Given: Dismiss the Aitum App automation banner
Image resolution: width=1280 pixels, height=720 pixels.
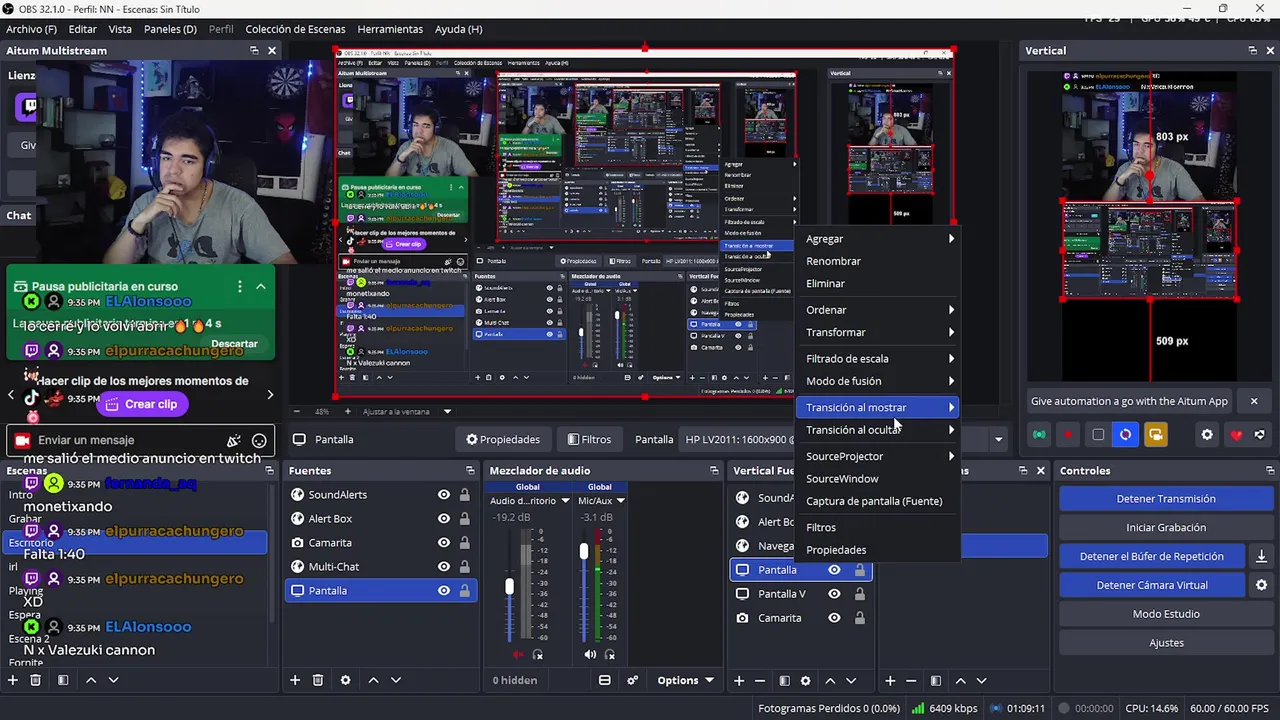Looking at the screenshot, I should point(1254,401).
